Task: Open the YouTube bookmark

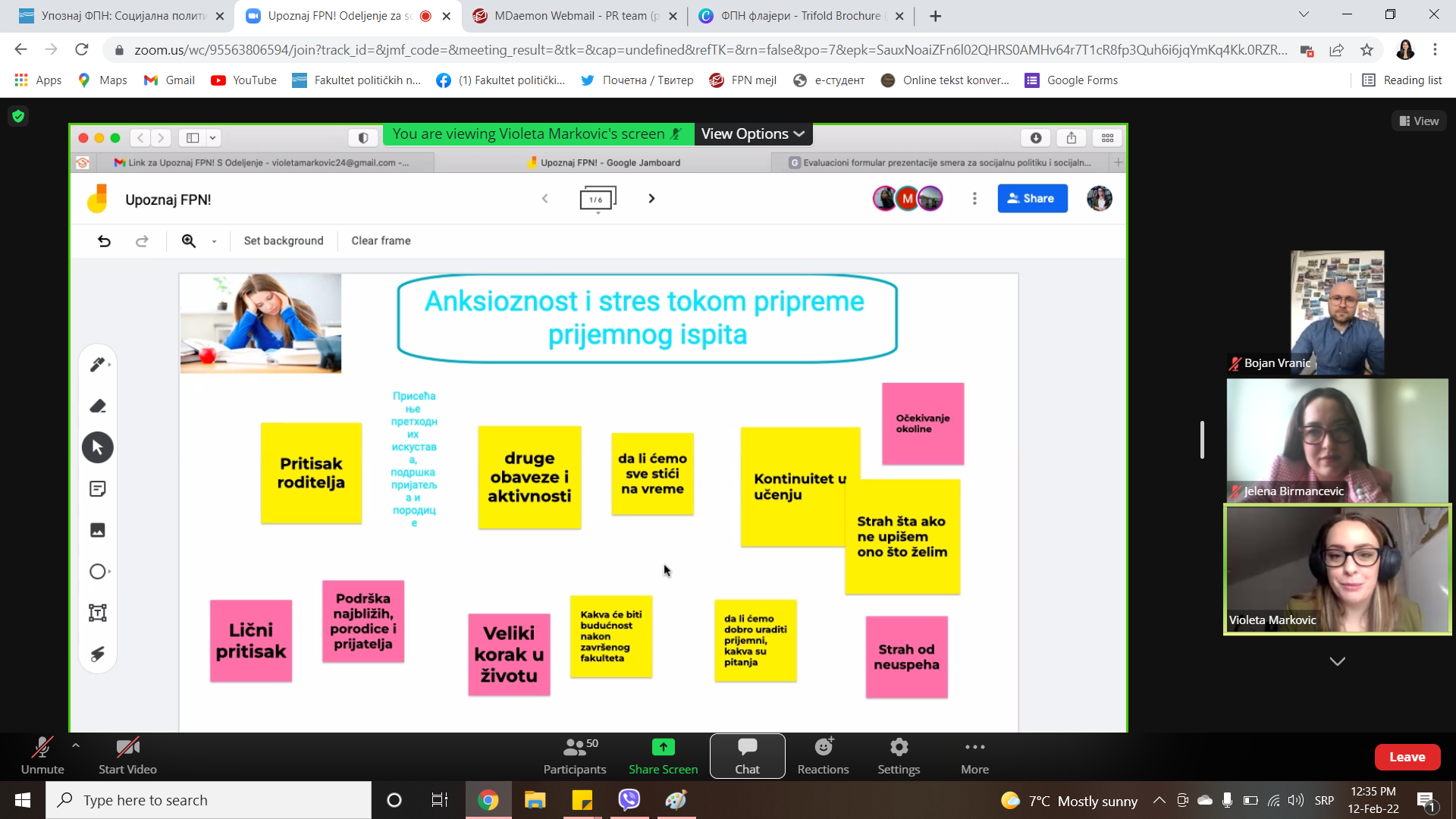Action: click(243, 80)
